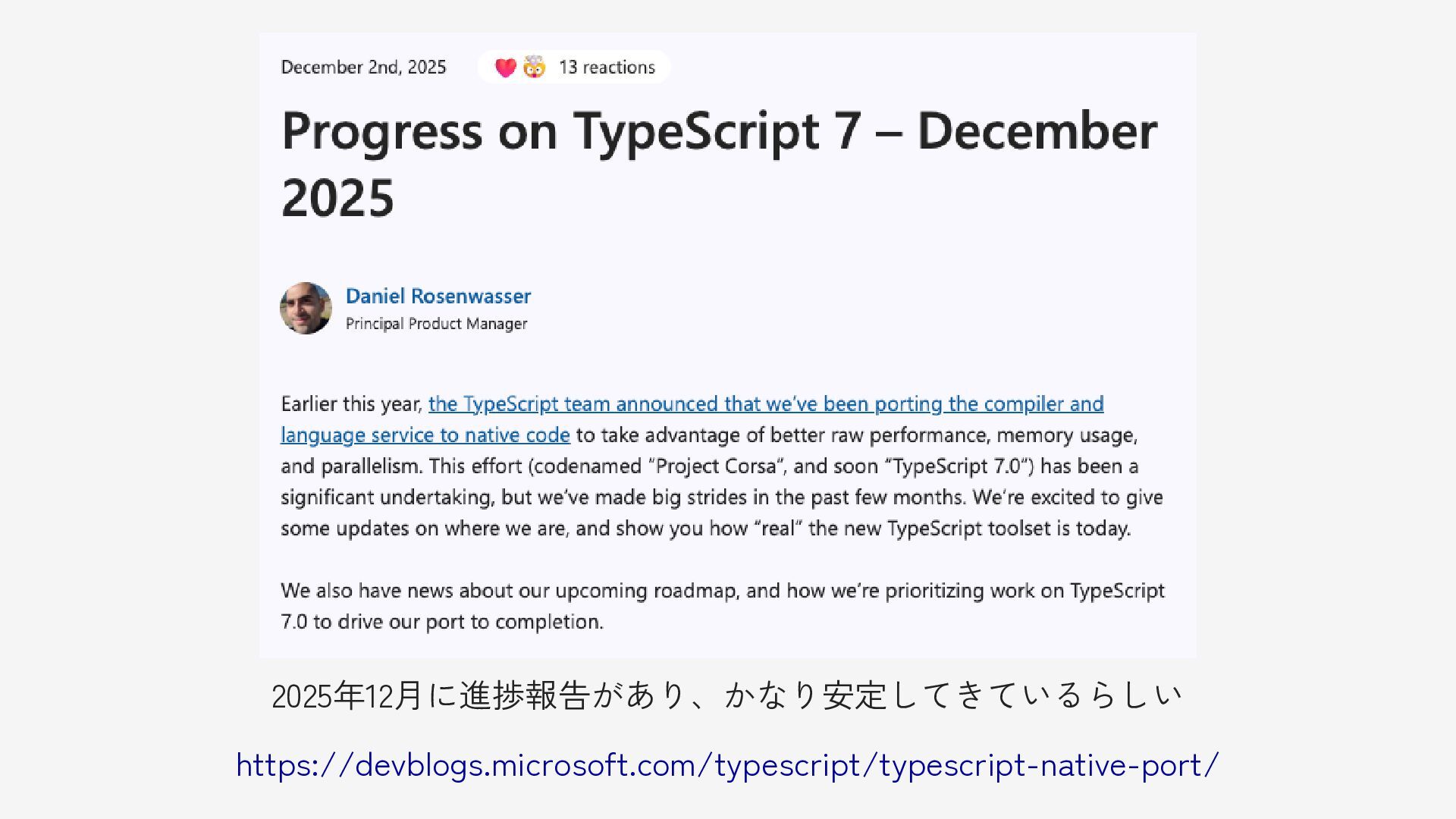Open the 13 reactions count
The image size is (1456, 819).
coord(607,67)
